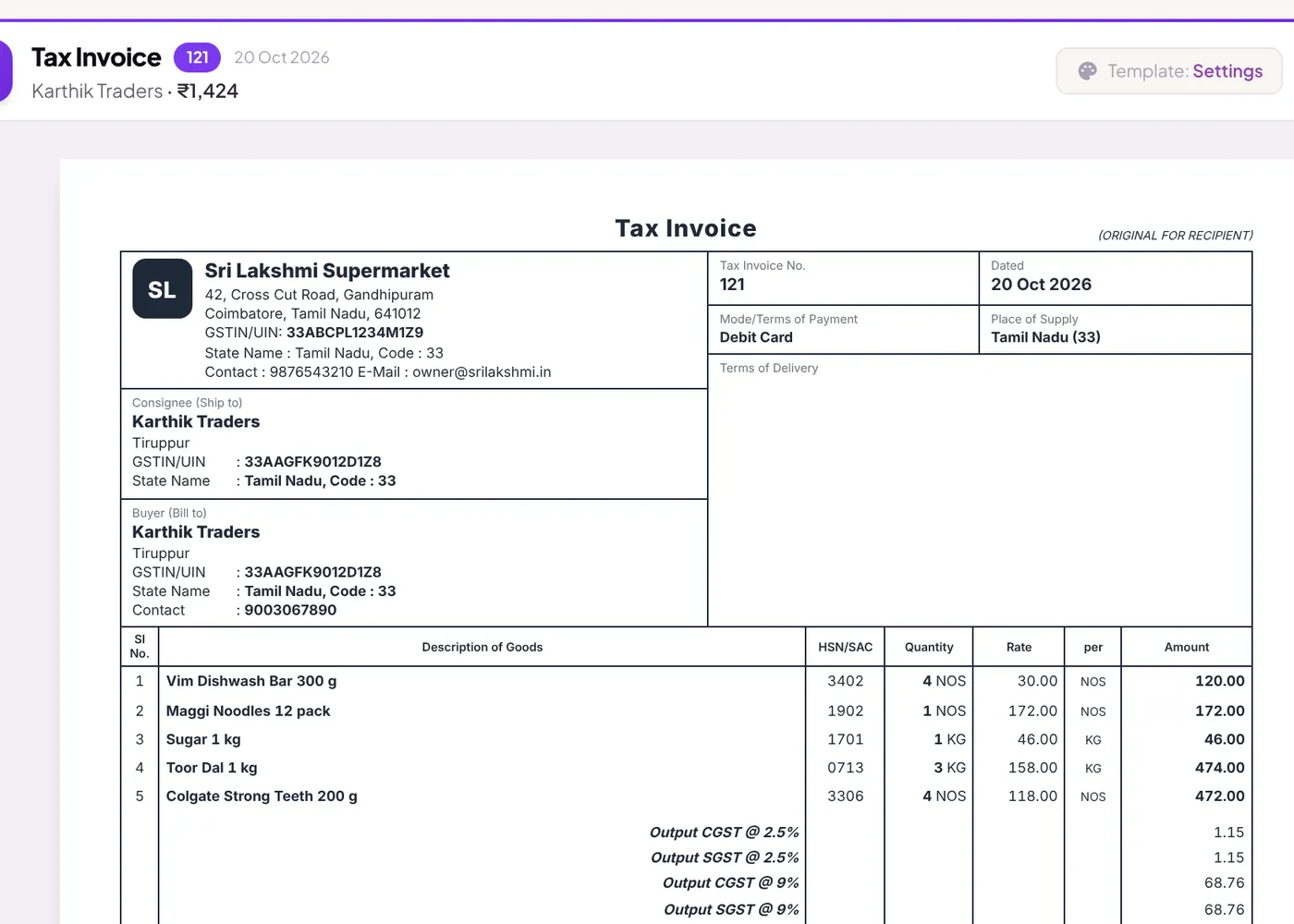The image size is (1294, 924).
Task: Click the Sugar 1 kg item row
Action: click(686, 739)
